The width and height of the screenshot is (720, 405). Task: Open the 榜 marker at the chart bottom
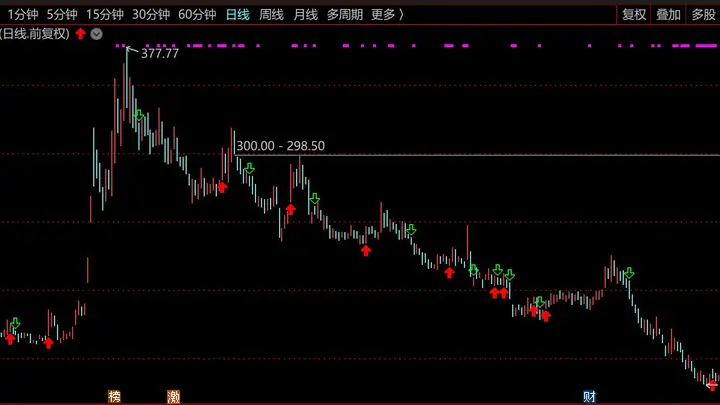point(114,396)
